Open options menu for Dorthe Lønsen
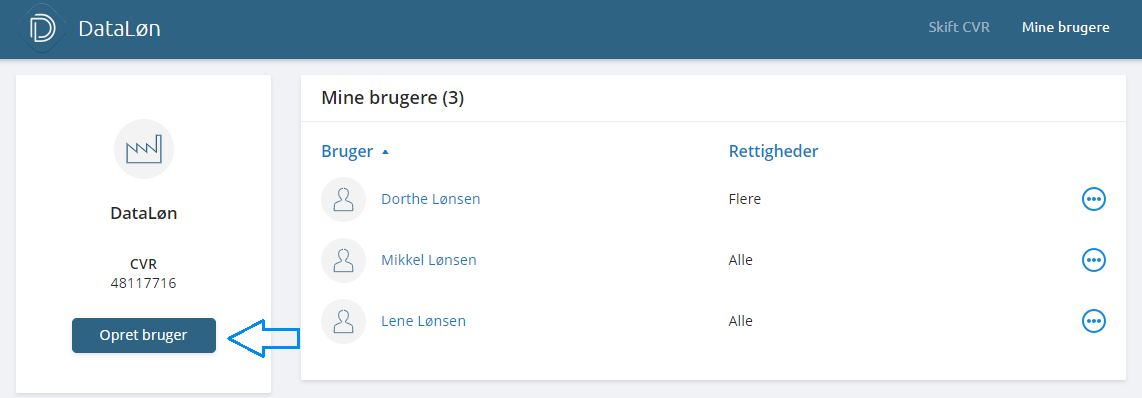 1093,199
